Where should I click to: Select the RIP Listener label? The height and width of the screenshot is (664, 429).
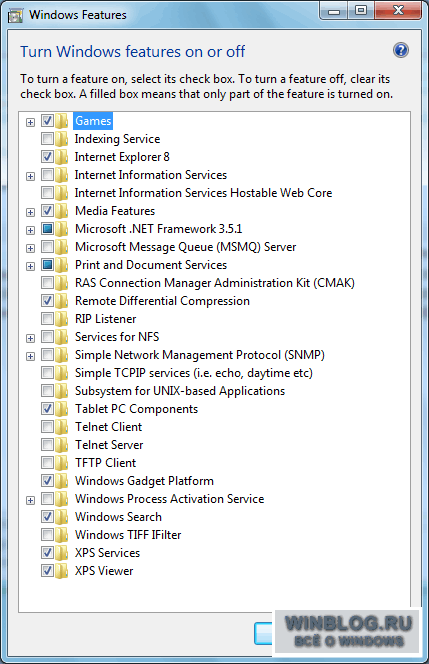tap(105, 319)
